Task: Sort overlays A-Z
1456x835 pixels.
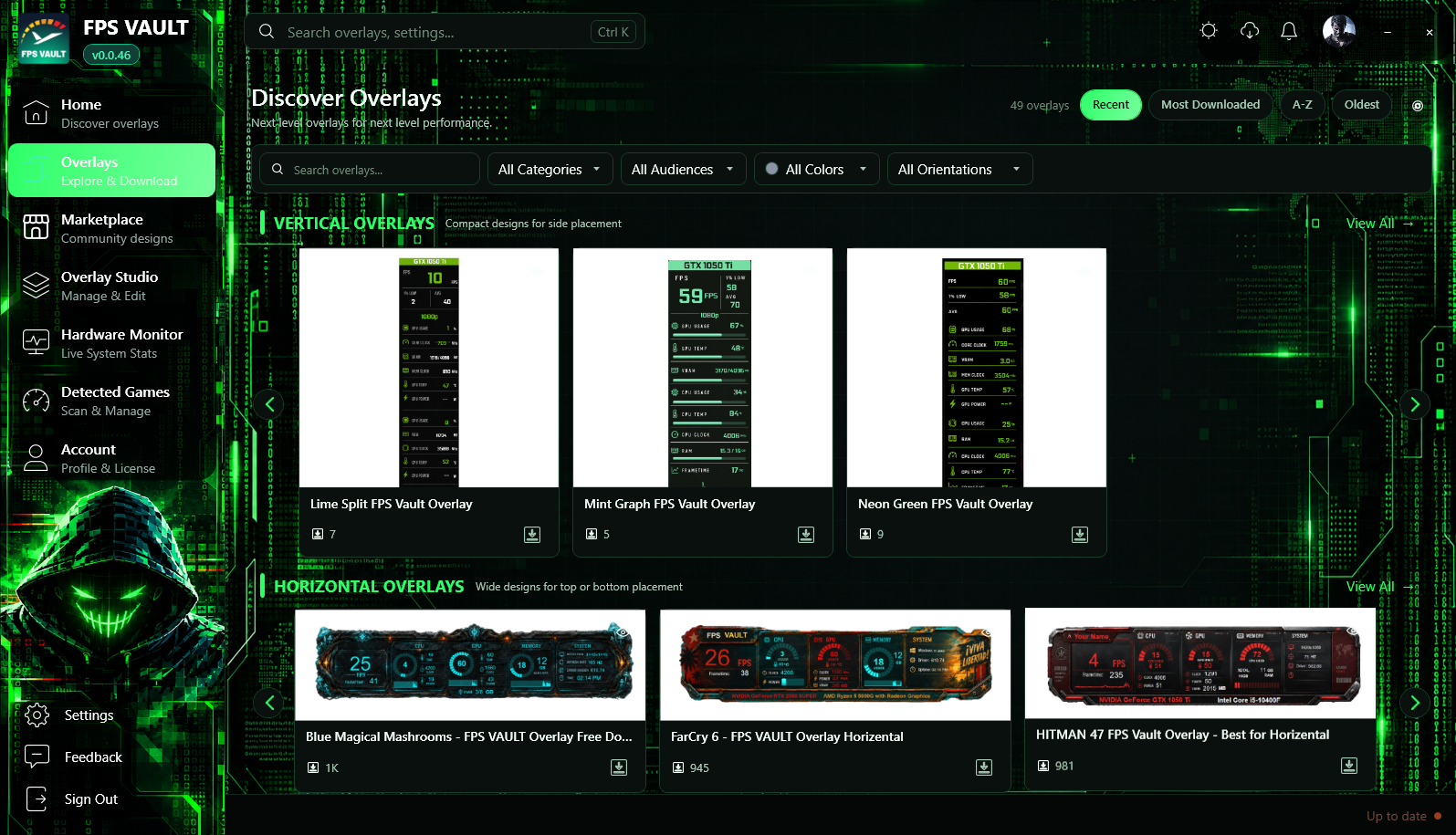Action: click(1303, 105)
